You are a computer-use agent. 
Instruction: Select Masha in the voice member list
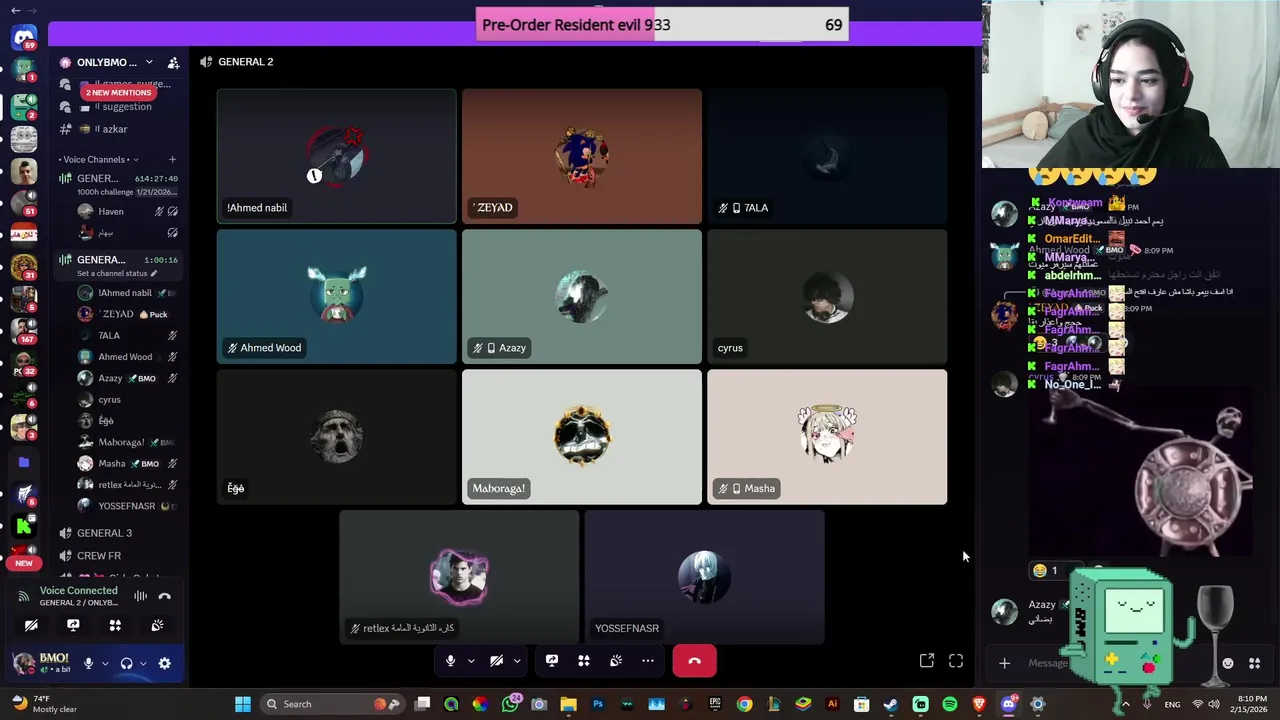click(126, 463)
